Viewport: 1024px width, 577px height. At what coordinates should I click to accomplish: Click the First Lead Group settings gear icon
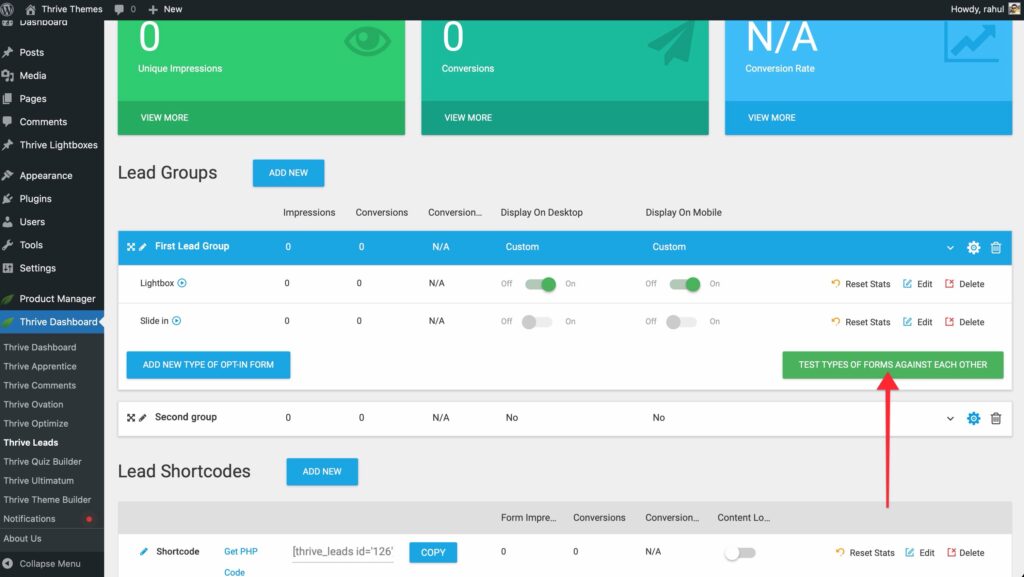(973, 247)
